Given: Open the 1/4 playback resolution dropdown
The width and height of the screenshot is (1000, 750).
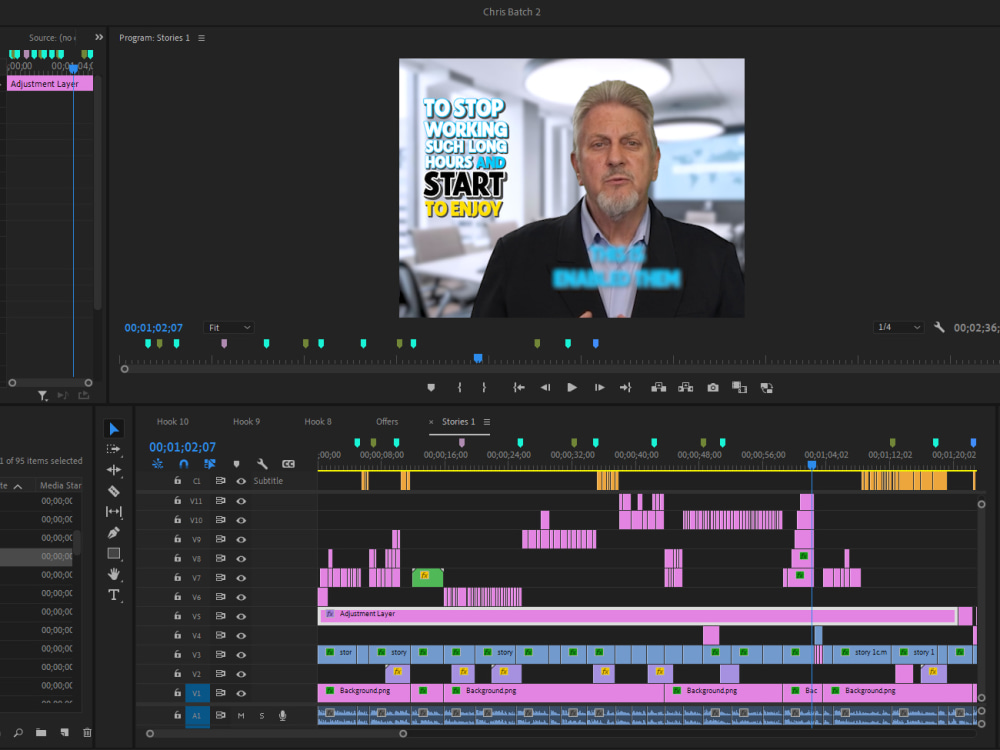Looking at the screenshot, I should [899, 327].
